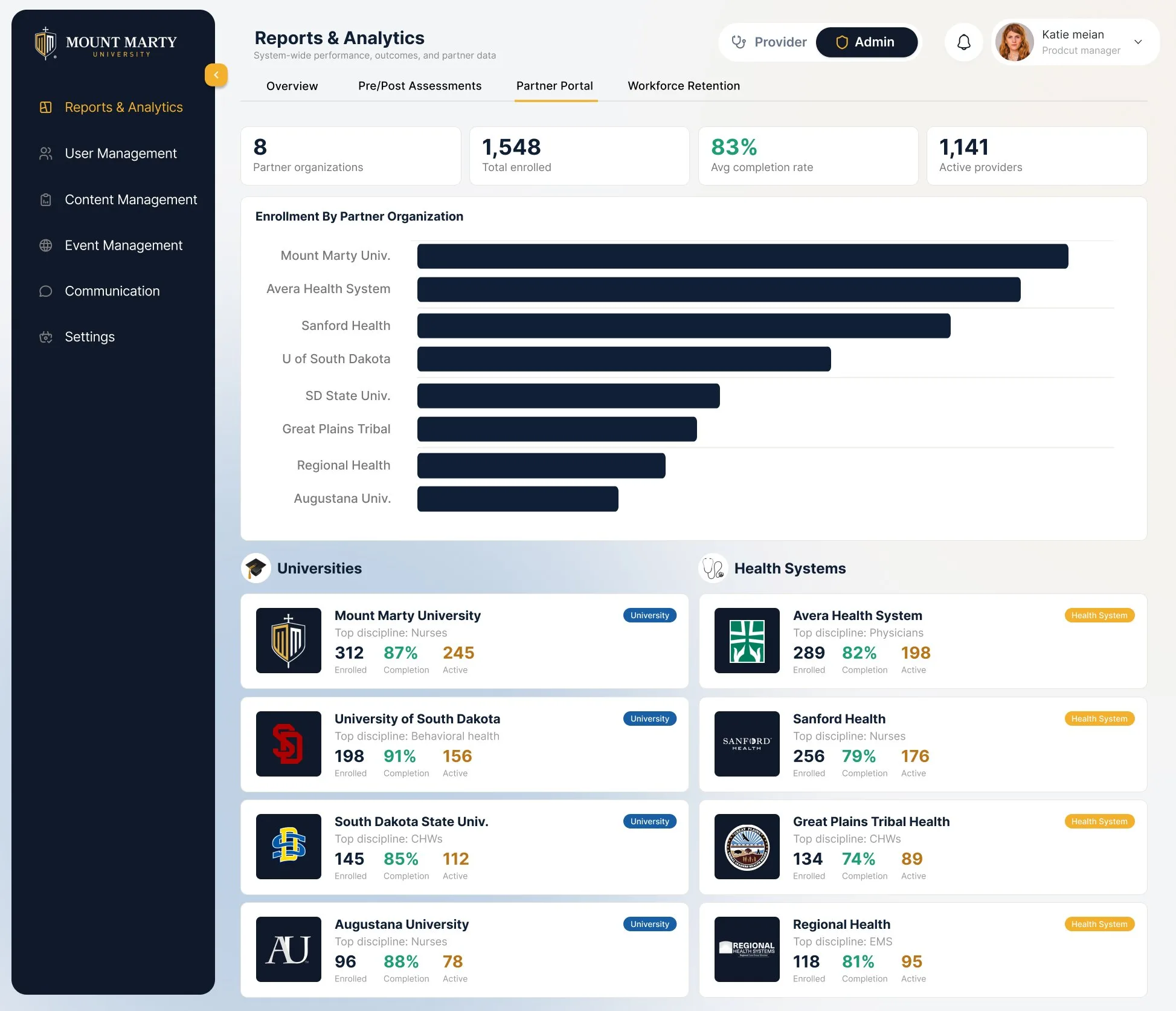The width and height of the screenshot is (1176, 1011).
Task: Click the Settings gear icon in sidebar
Action: 45,337
